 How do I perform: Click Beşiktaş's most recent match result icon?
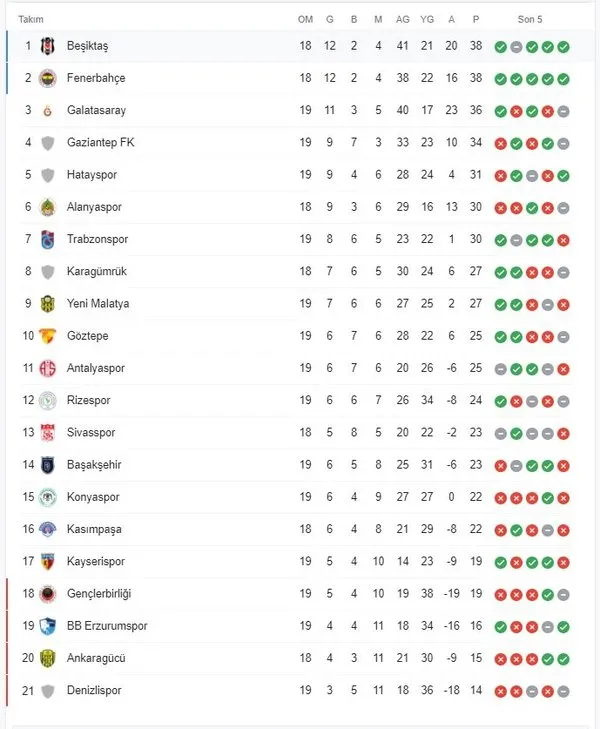[564, 46]
